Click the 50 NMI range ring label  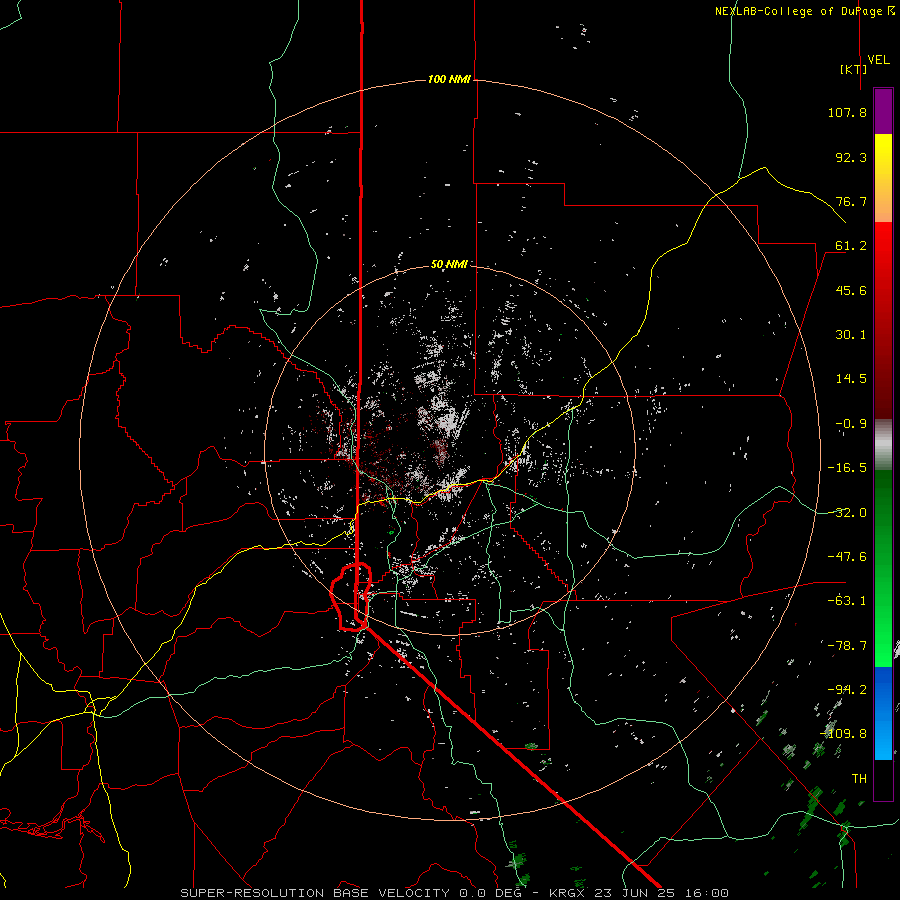(449, 264)
